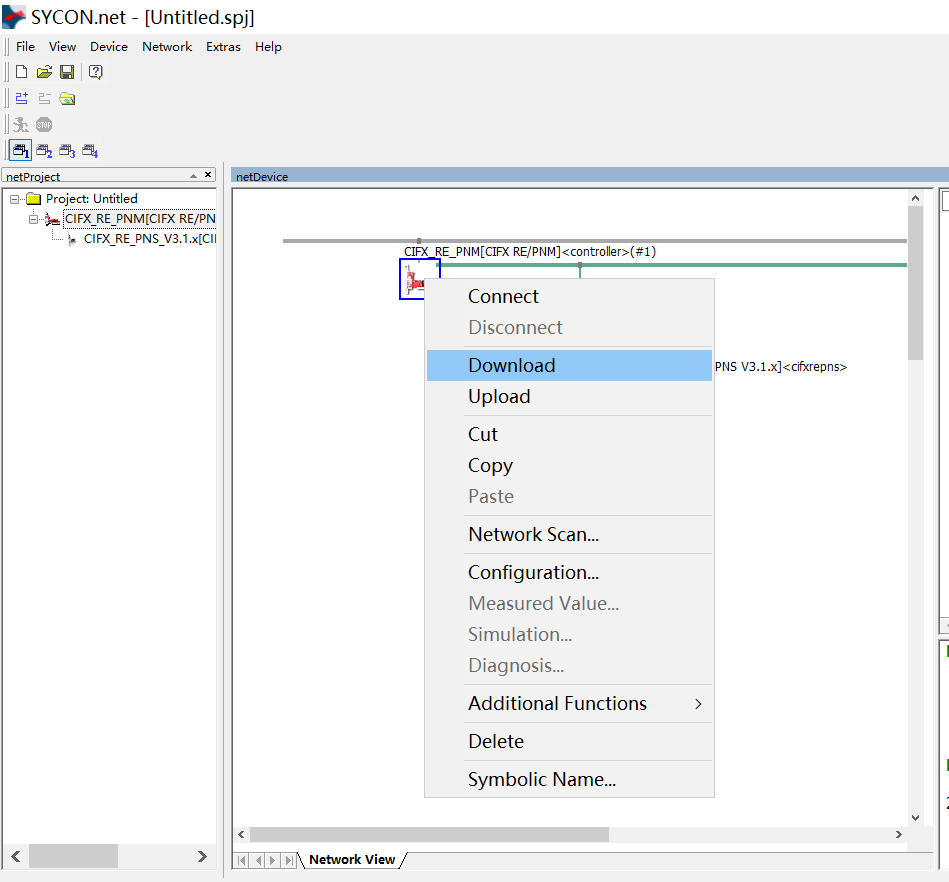Image resolution: width=949 pixels, height=882 pixels.
Task: Choose Download from the context menu
Action: coord(511,366)
